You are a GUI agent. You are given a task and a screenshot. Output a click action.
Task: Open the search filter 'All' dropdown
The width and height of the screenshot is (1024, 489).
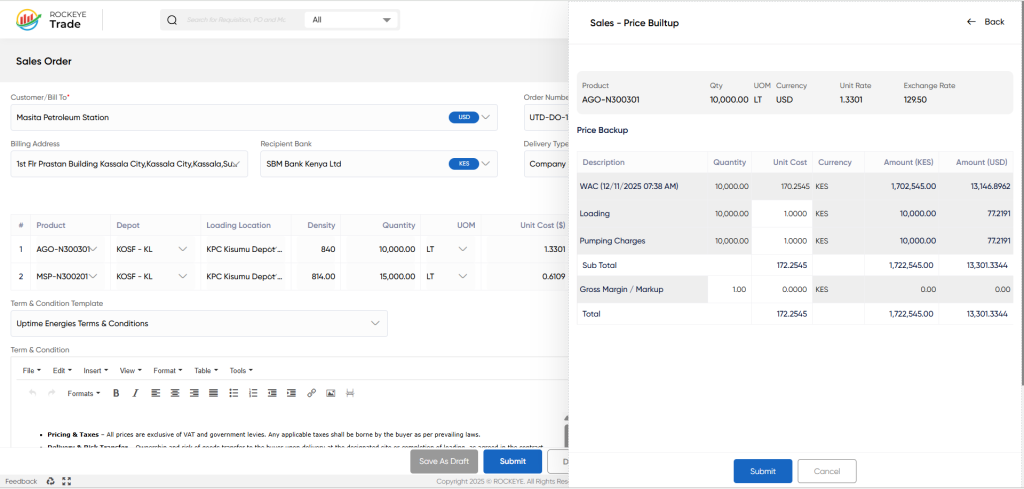click(x=351, y=20)
